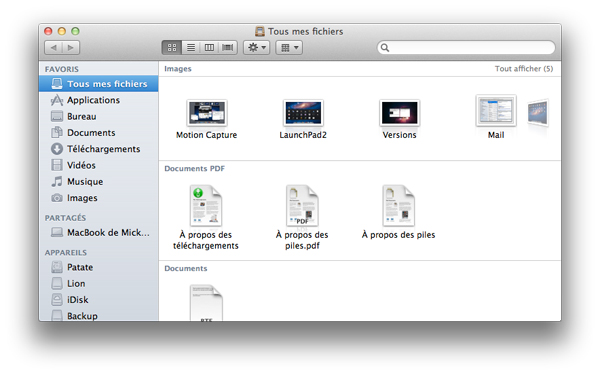Screen dimensions: 600x375
Task: Select iDisk in devices list
Action: click(x=99, y=300)
